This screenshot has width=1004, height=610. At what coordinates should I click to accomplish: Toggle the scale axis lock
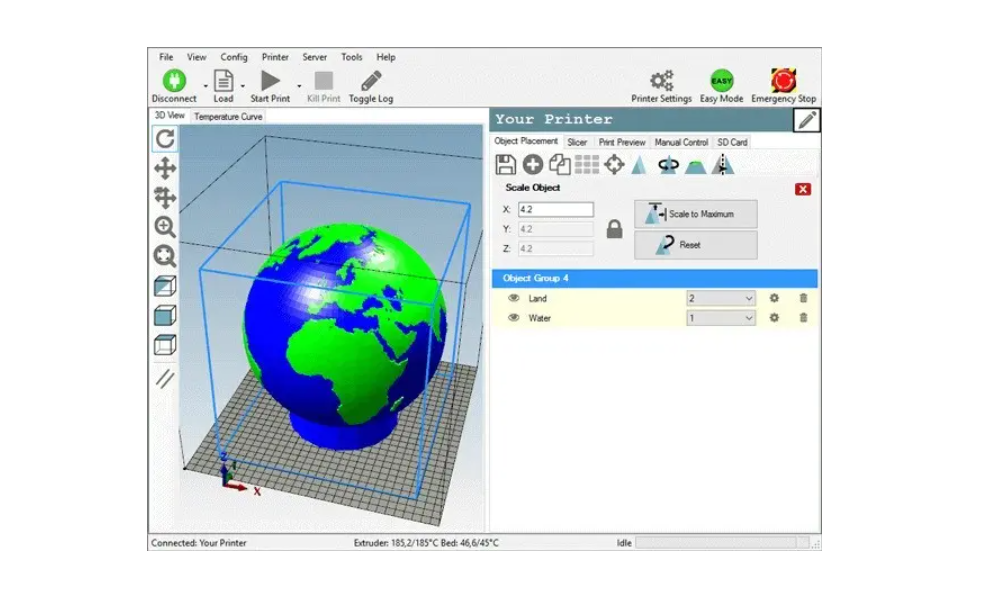614,229
